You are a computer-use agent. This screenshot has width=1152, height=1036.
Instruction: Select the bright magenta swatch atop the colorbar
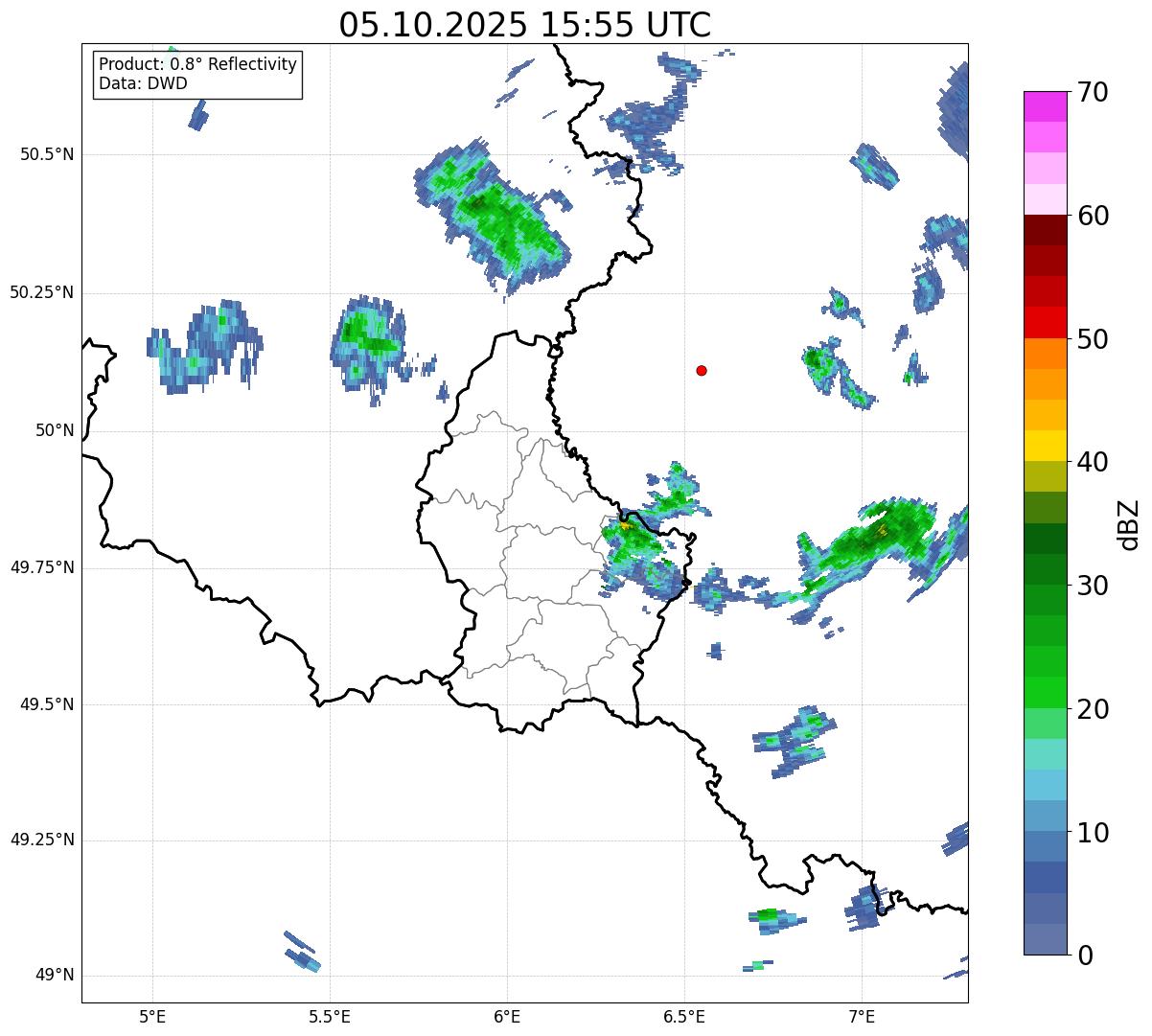1046,106
